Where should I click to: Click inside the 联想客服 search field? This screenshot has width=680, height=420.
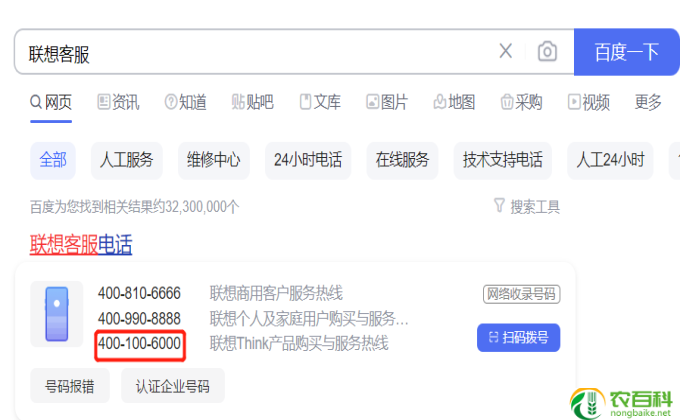(x=250, y=53)
